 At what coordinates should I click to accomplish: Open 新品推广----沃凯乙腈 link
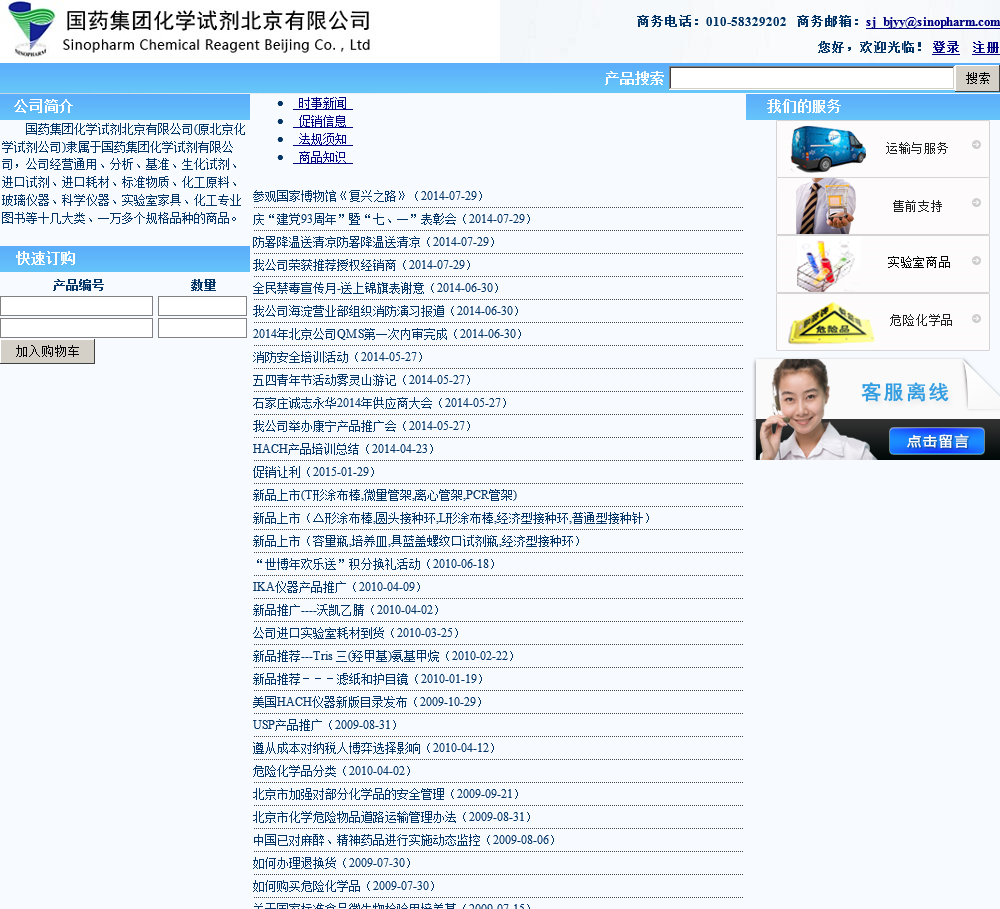pos(346,610)
